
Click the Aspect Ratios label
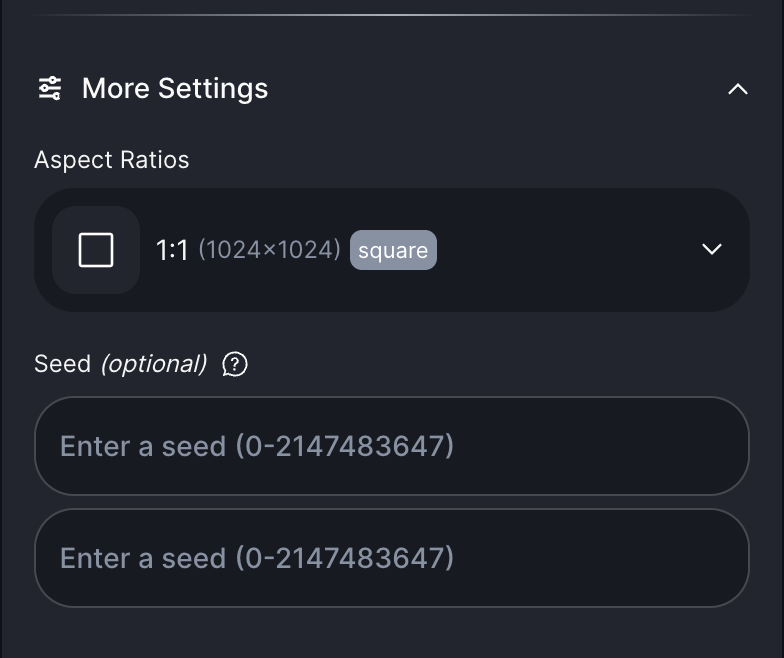tap(111, 160)
